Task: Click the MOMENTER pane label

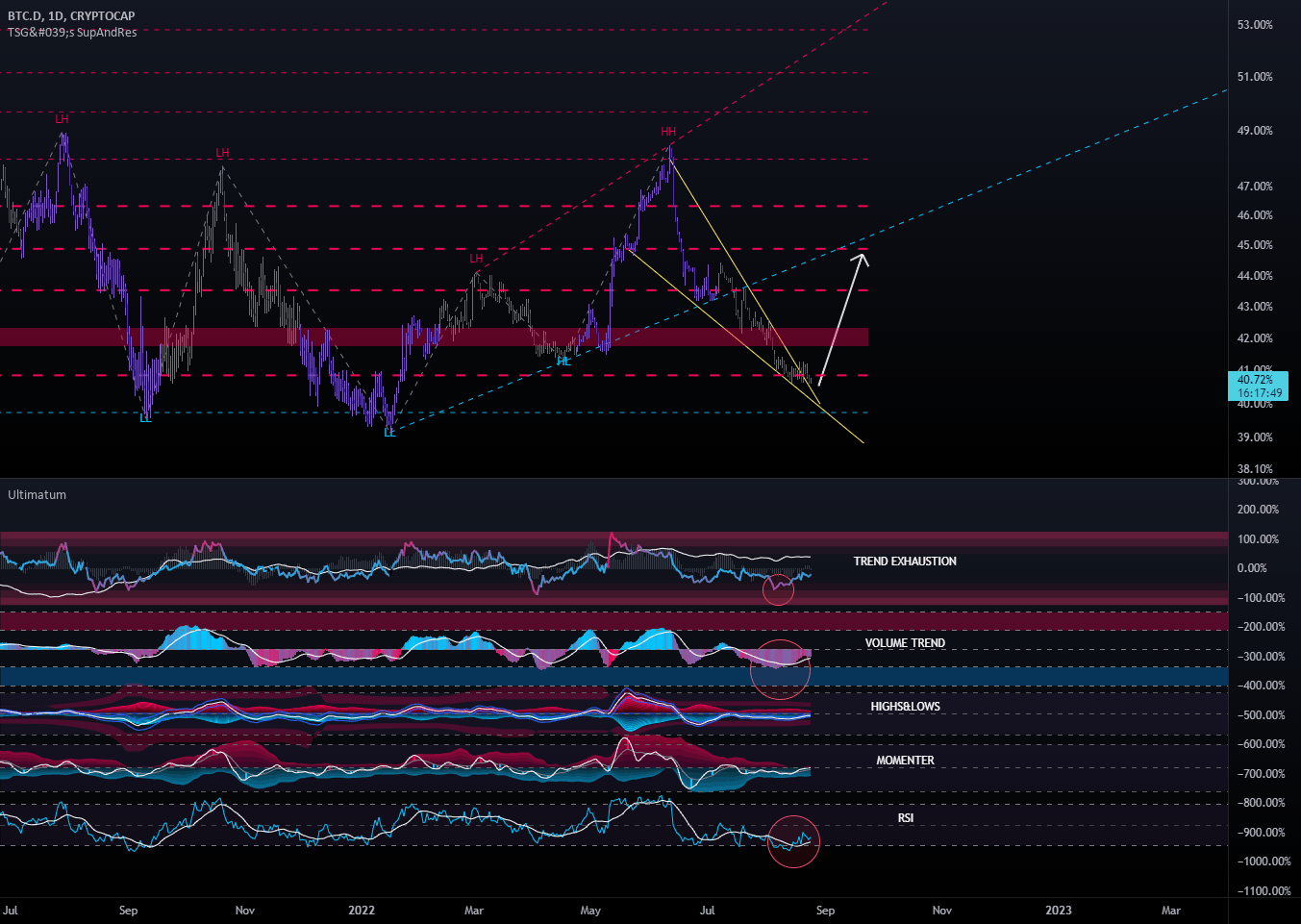Action: click(x=903, y=760)
